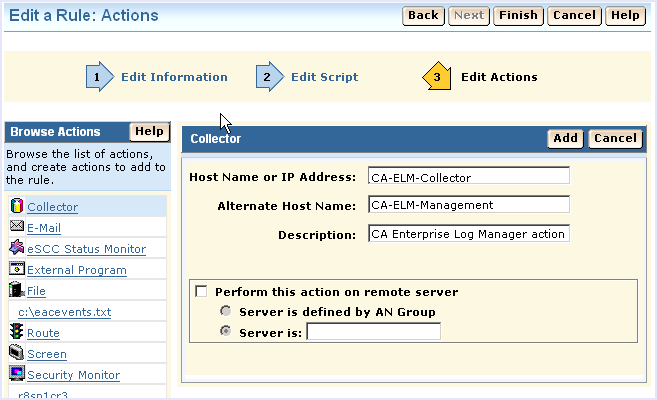Viewport: 657px width, 400px height.
Task: Click the Screen action icon
Action: [16, 353]
